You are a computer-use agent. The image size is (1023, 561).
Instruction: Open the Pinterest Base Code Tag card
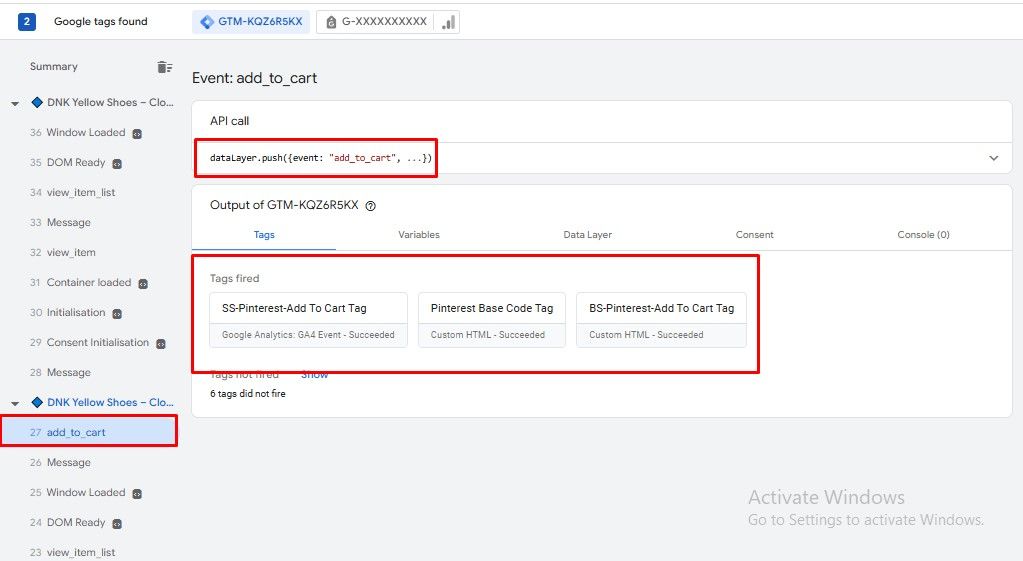tap(491, 320)
